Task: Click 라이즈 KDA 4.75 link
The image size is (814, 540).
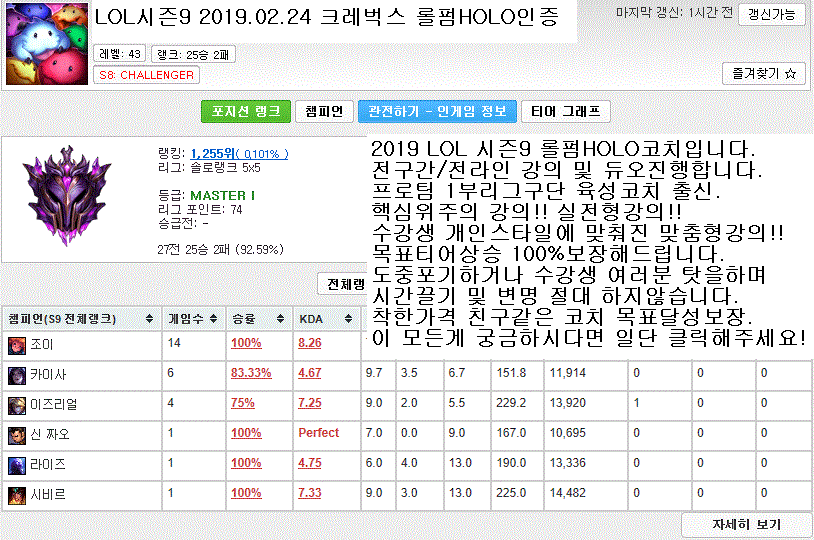Action: [310, 464]
